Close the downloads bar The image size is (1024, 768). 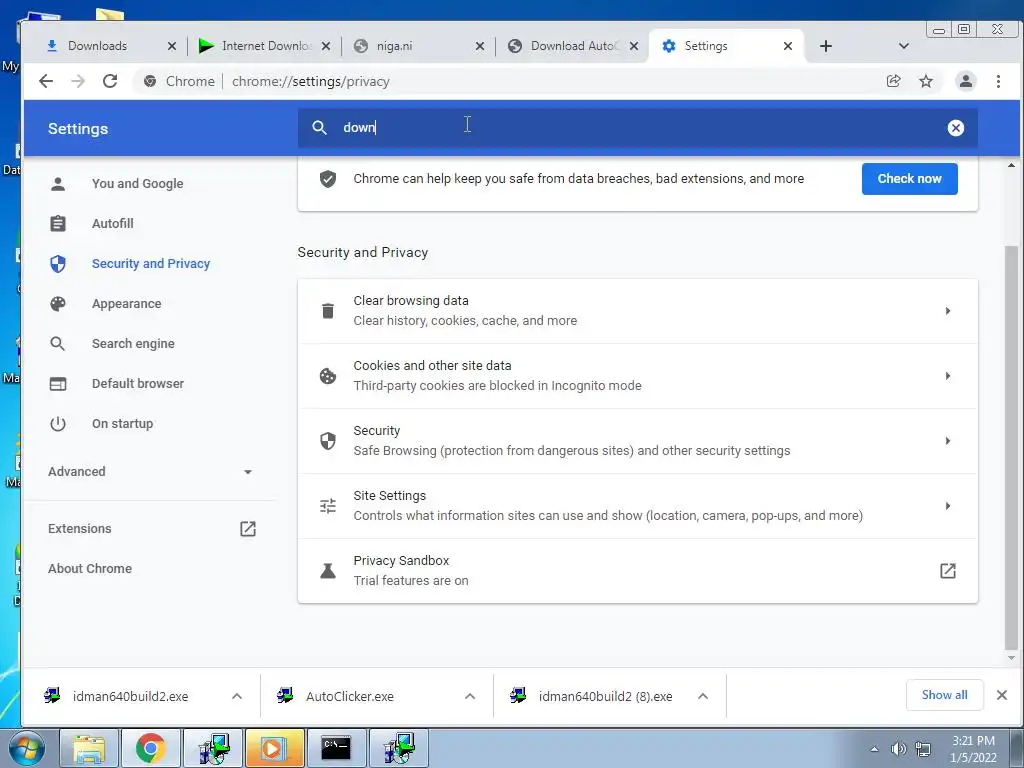1002,695
